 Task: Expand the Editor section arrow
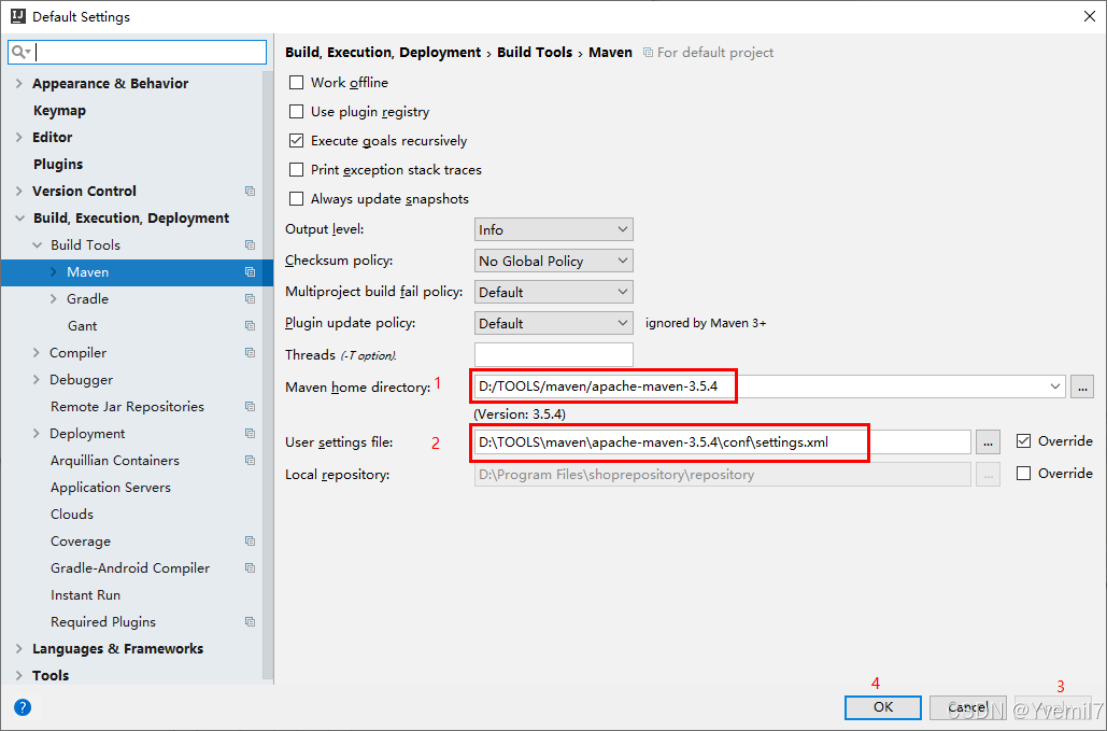pyautogui.click(x=19, y=137)
